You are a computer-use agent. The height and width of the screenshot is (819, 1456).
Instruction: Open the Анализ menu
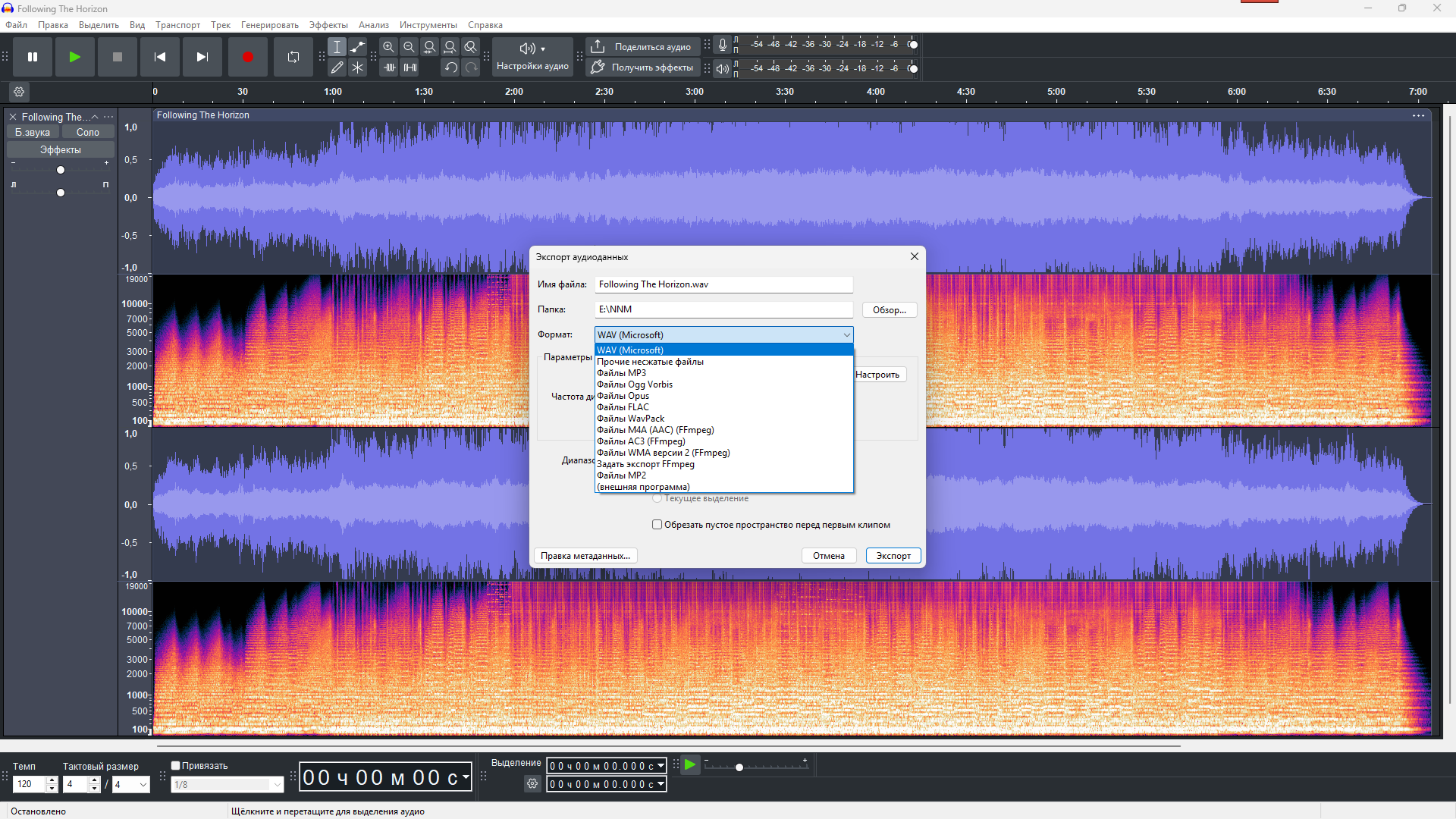pos(374,25)
